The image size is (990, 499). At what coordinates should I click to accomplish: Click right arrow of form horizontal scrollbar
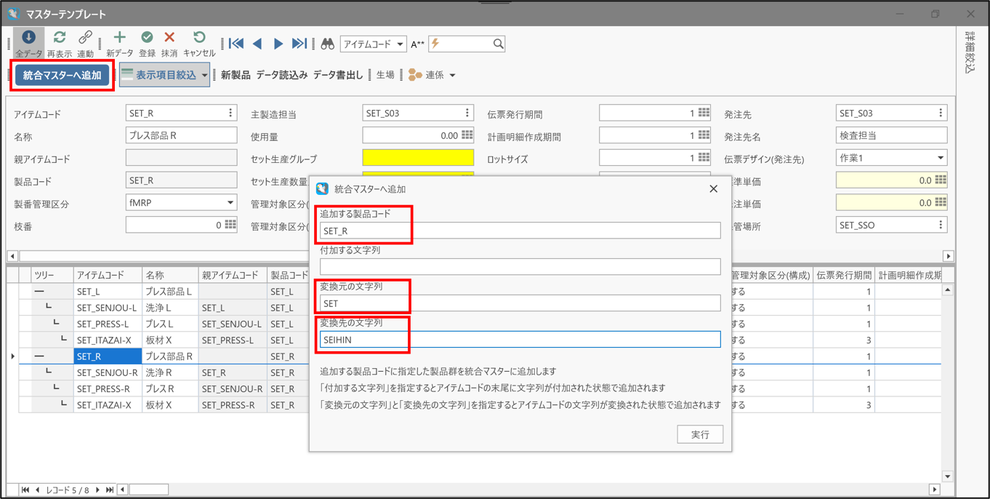coord(948,256)
